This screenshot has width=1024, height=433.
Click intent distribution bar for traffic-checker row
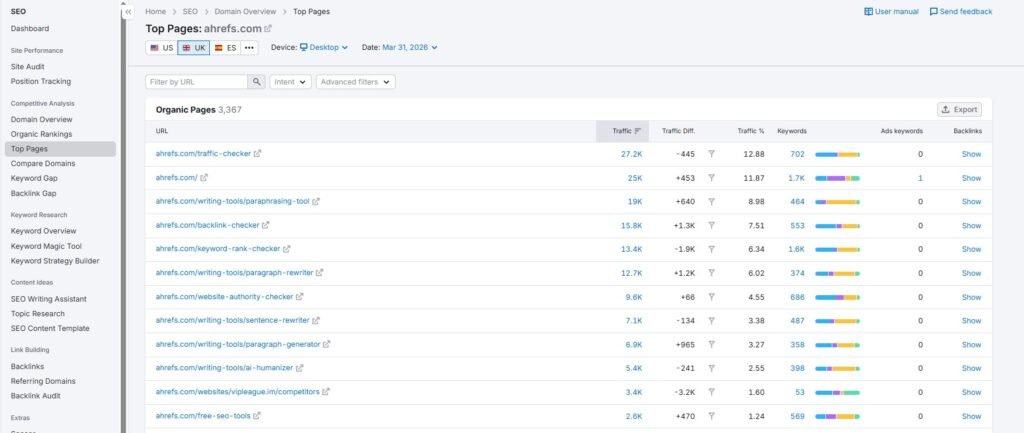point(837,154)
